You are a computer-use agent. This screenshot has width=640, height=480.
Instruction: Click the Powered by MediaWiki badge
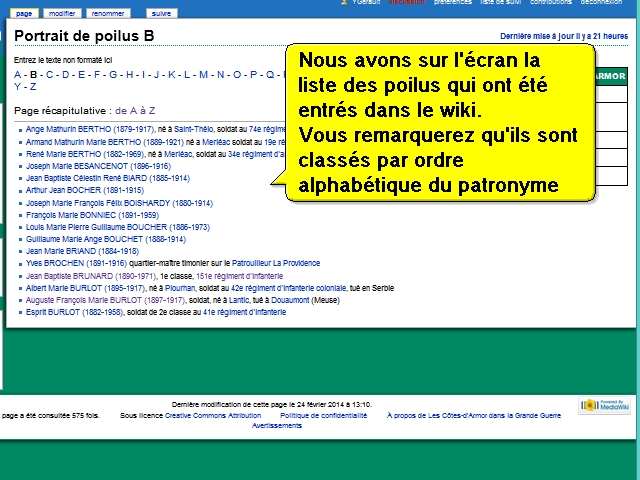[603, 405]
